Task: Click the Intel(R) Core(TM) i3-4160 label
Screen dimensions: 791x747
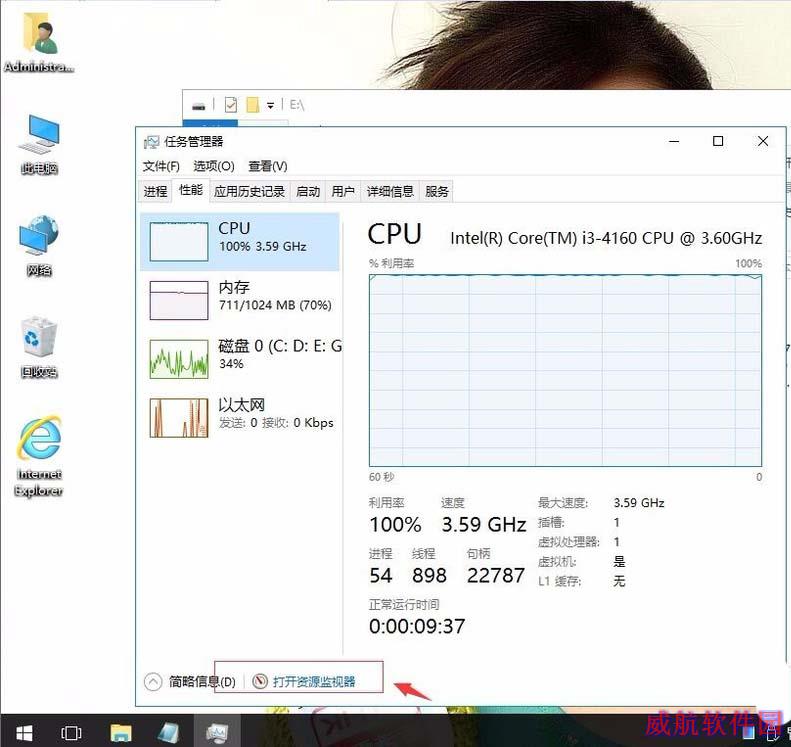Action: point(606,238)
